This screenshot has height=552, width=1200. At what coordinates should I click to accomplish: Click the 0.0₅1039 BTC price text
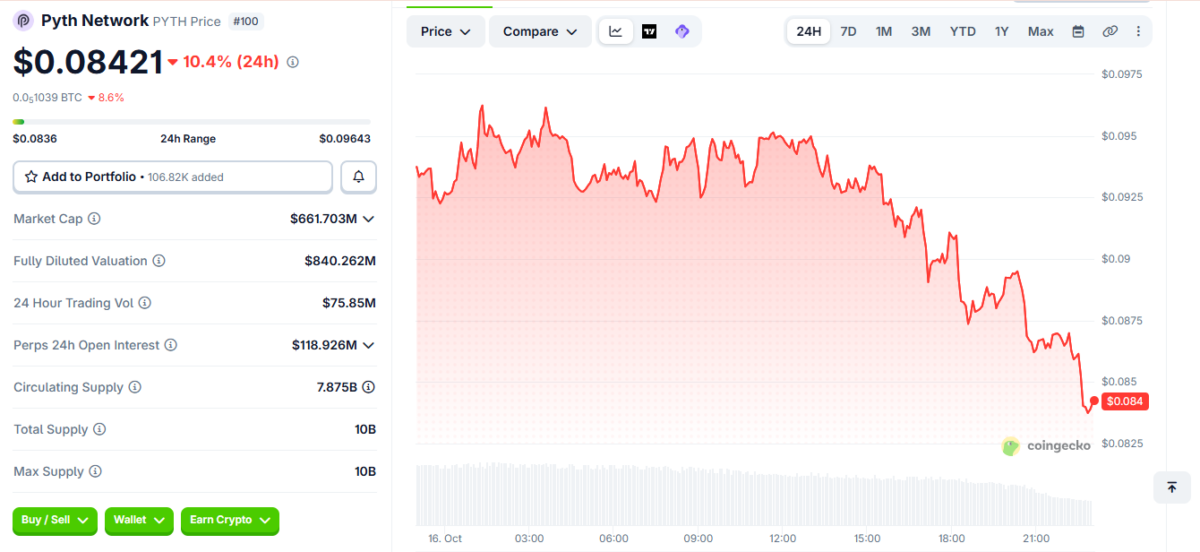point(47,98)
